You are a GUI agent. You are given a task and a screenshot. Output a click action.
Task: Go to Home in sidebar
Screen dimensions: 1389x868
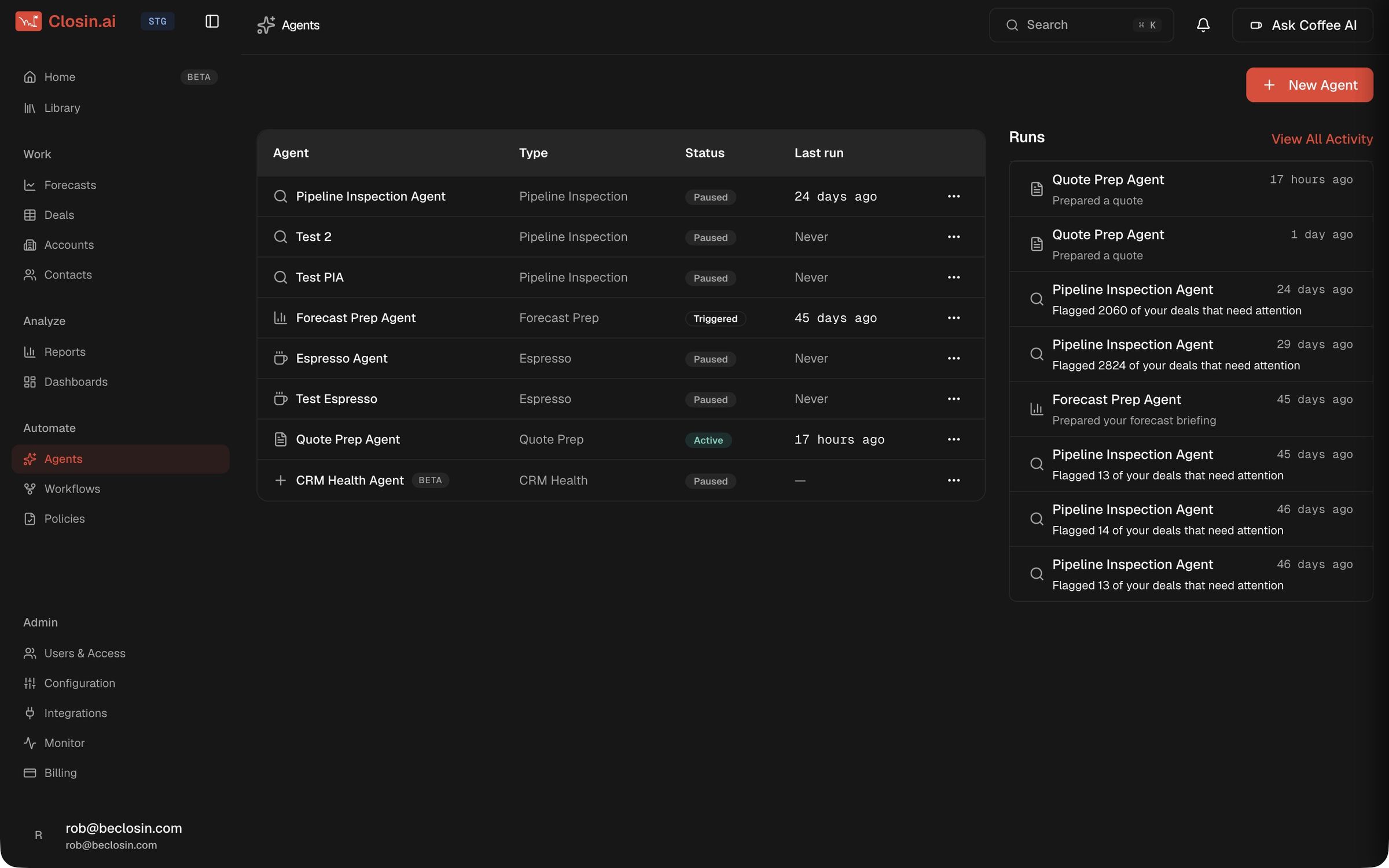(x=120, y=77)
